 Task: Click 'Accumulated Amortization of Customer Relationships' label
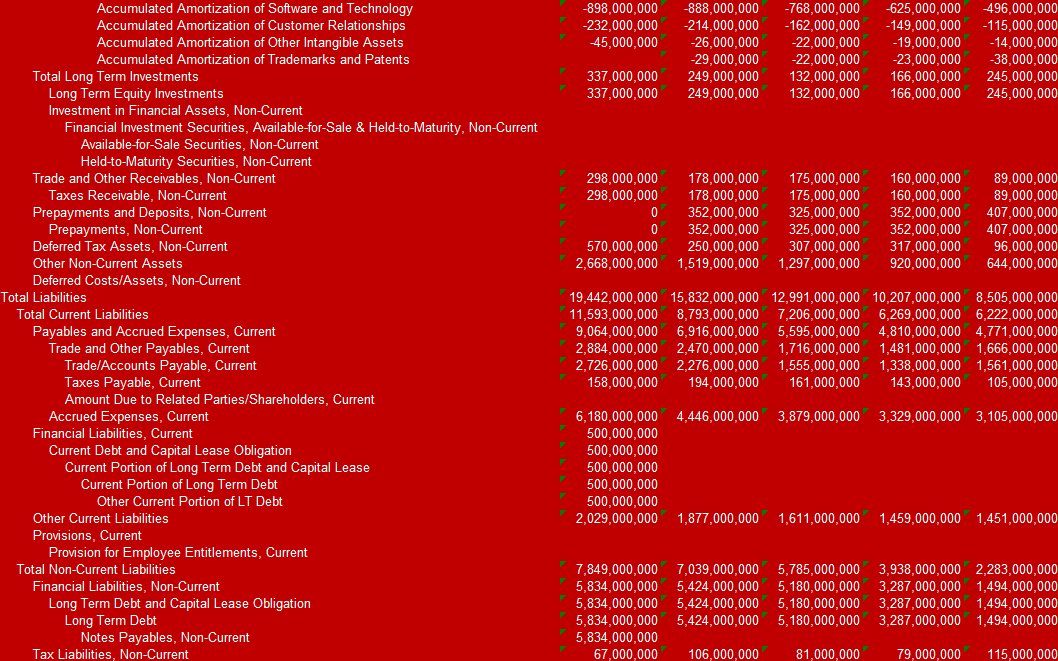[x=251, y=26]
